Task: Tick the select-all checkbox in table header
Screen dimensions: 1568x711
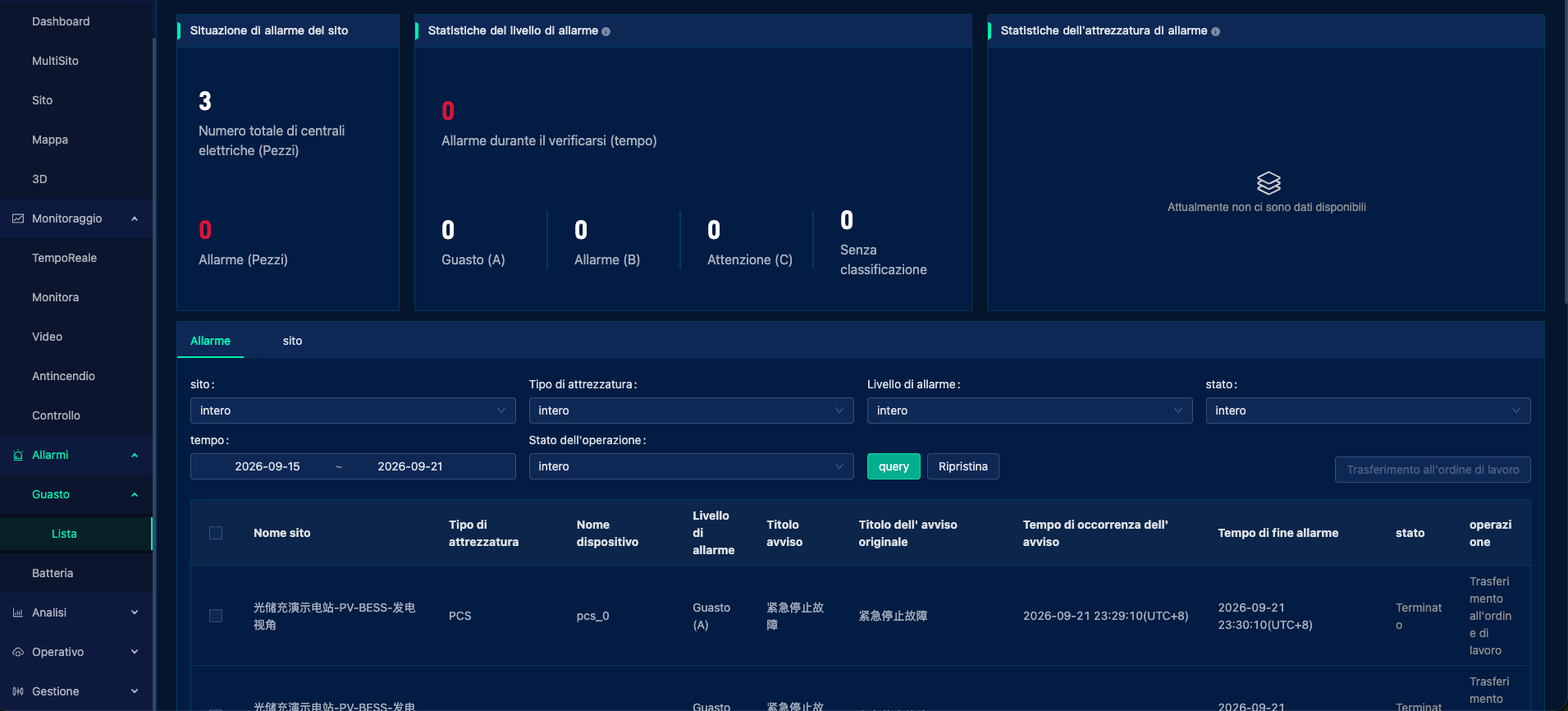Action: click(x=216, y=533)
